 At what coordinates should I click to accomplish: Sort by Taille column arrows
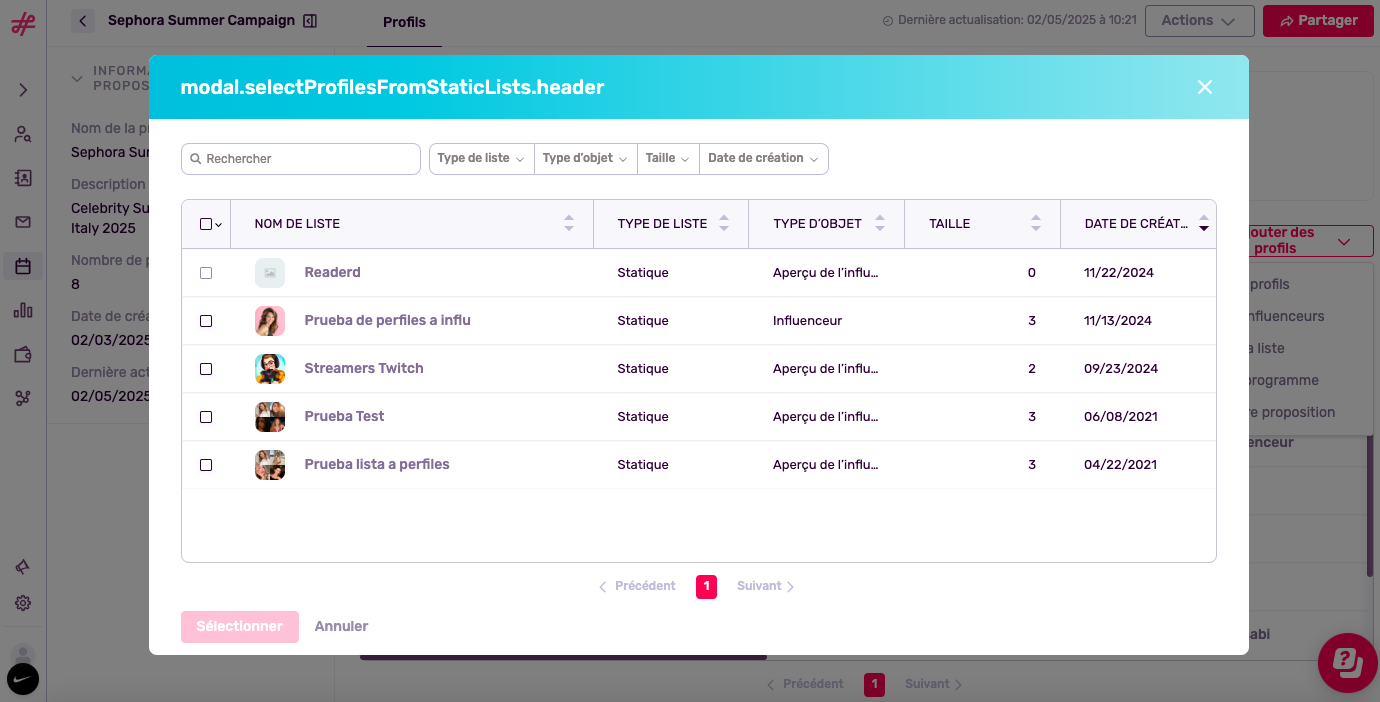[x=1036, y=224]
